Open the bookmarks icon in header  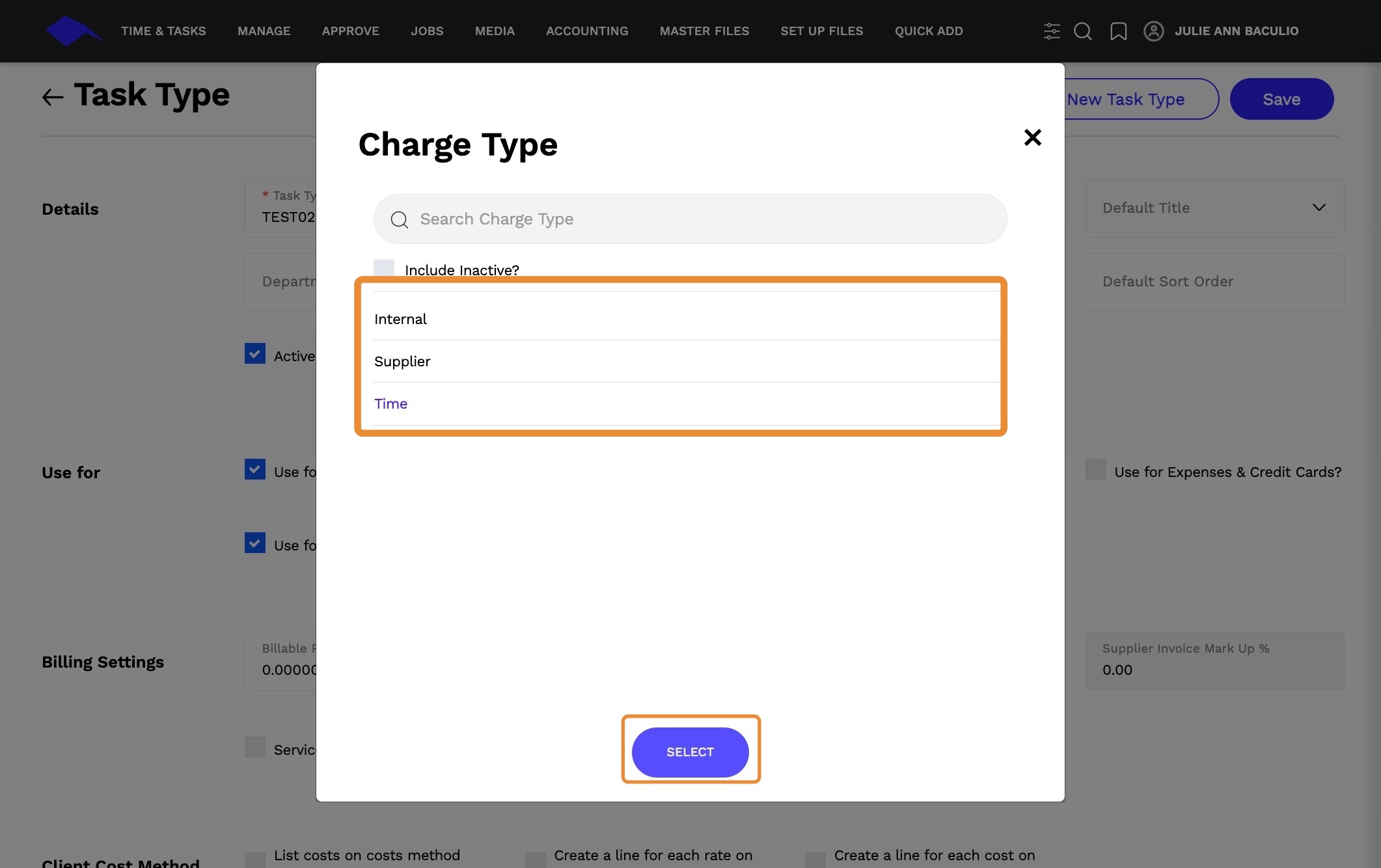point(1118,31)
